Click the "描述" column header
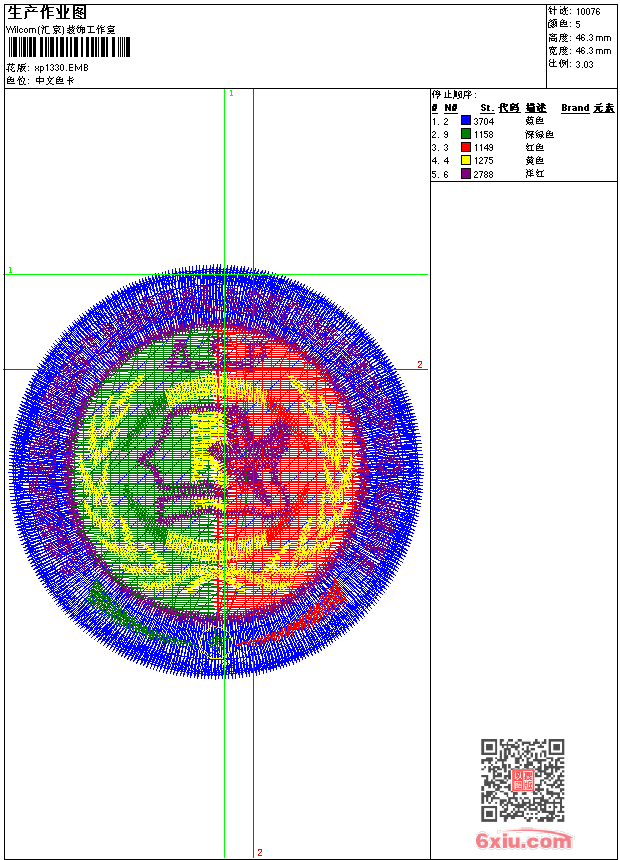Viewport: 620px width, 860px height. pos(536,108)
